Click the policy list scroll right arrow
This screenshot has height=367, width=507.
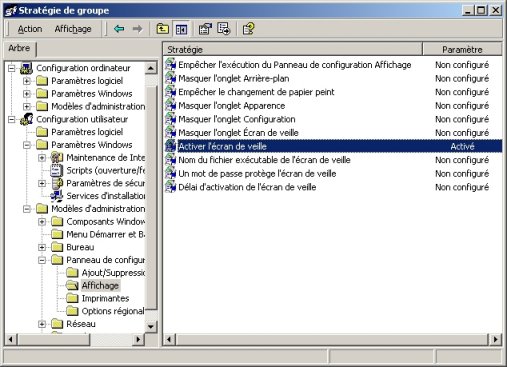[x=495, y=339]
